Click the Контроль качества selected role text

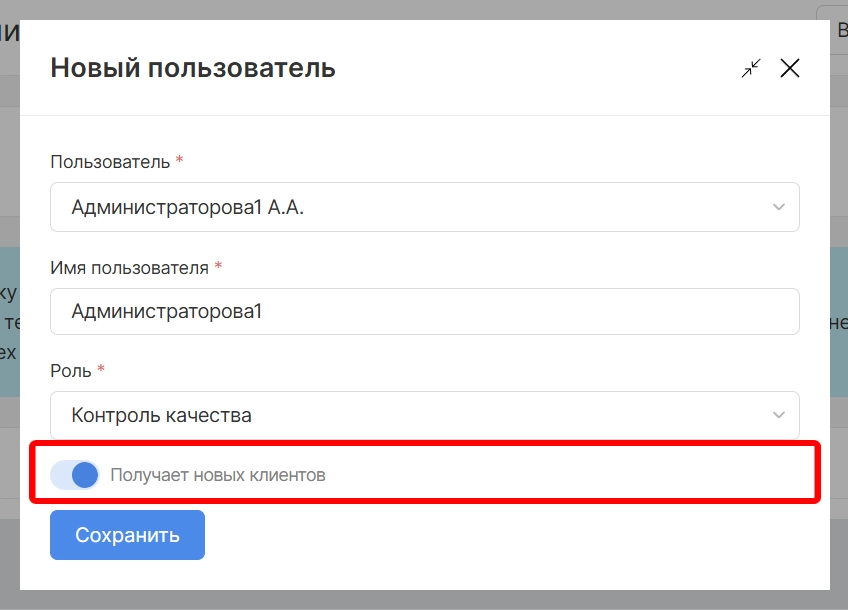[161, 415]
